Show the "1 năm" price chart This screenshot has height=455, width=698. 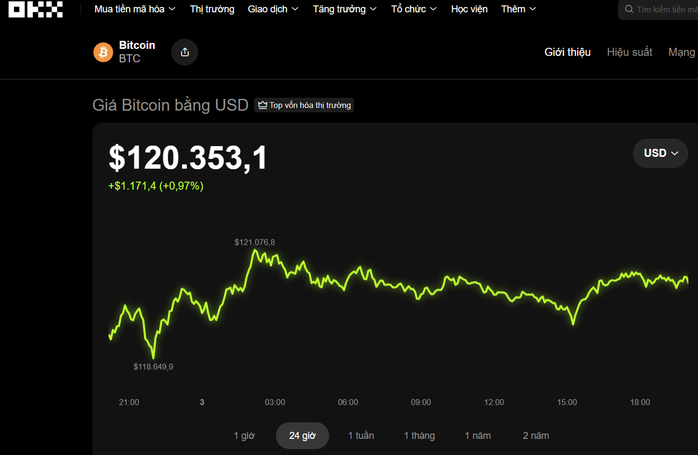pyautogui.click(x=478, y=436)
